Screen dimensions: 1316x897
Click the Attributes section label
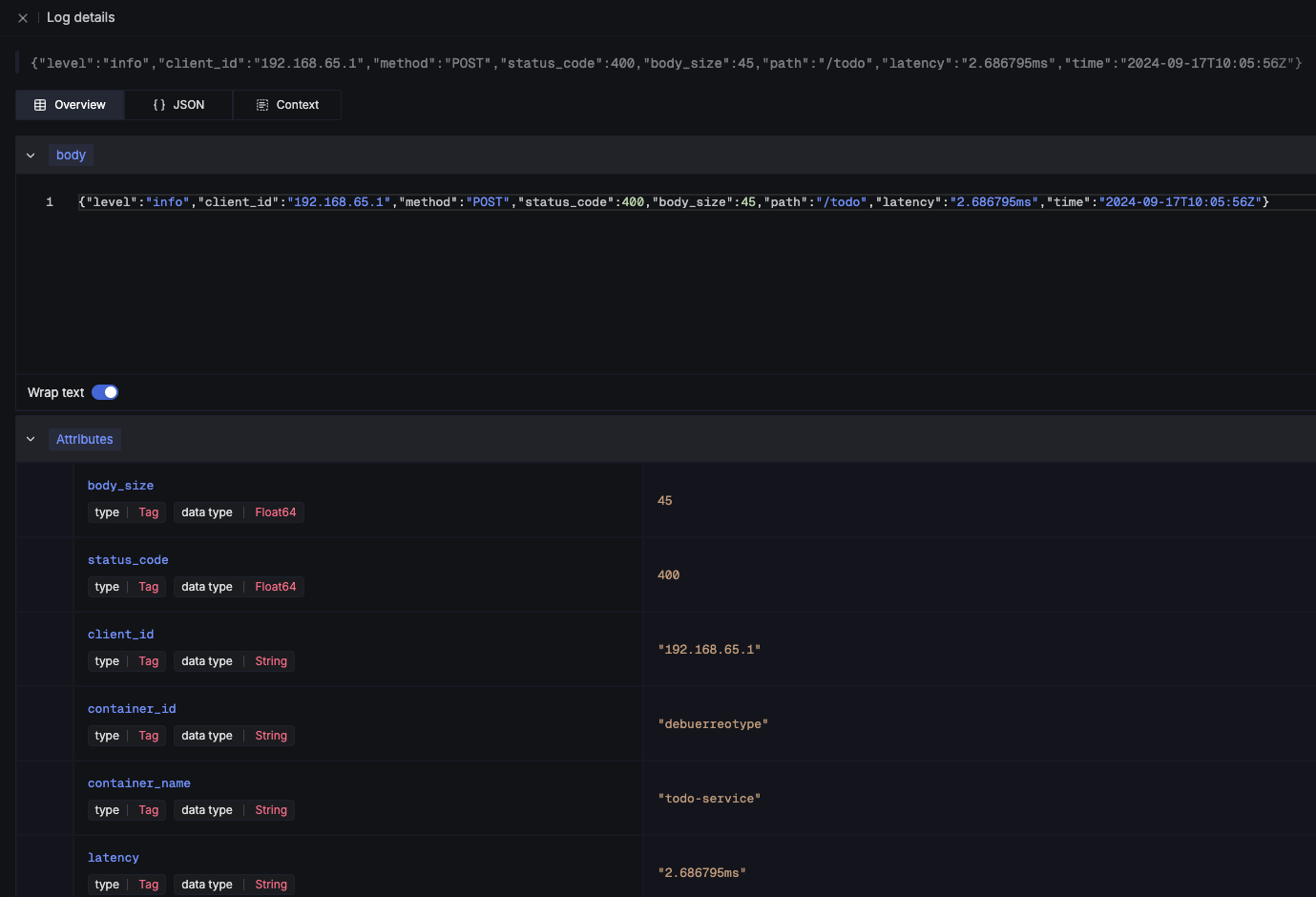85,440
